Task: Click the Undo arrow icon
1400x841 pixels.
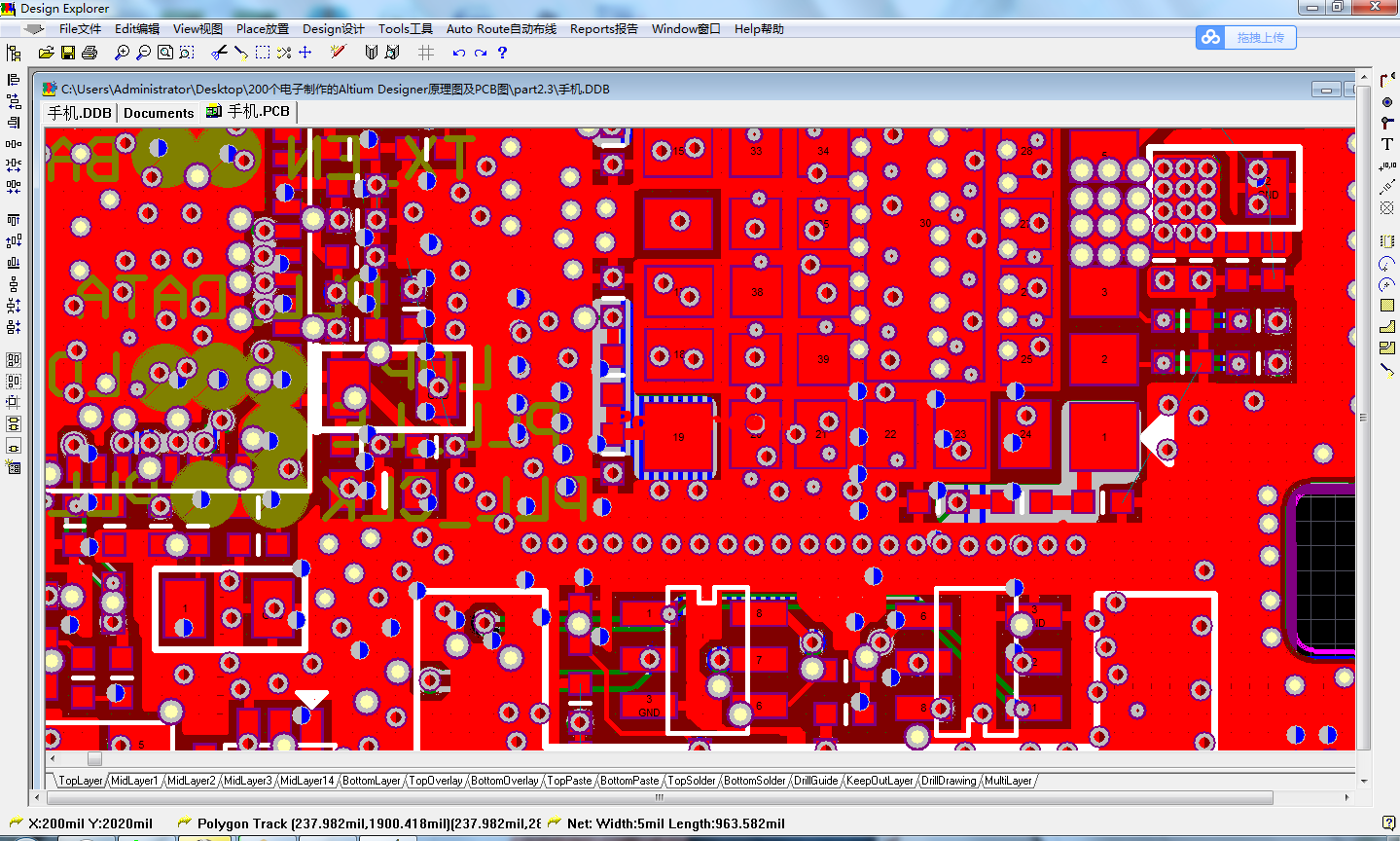Action: (x=459, y=53)
